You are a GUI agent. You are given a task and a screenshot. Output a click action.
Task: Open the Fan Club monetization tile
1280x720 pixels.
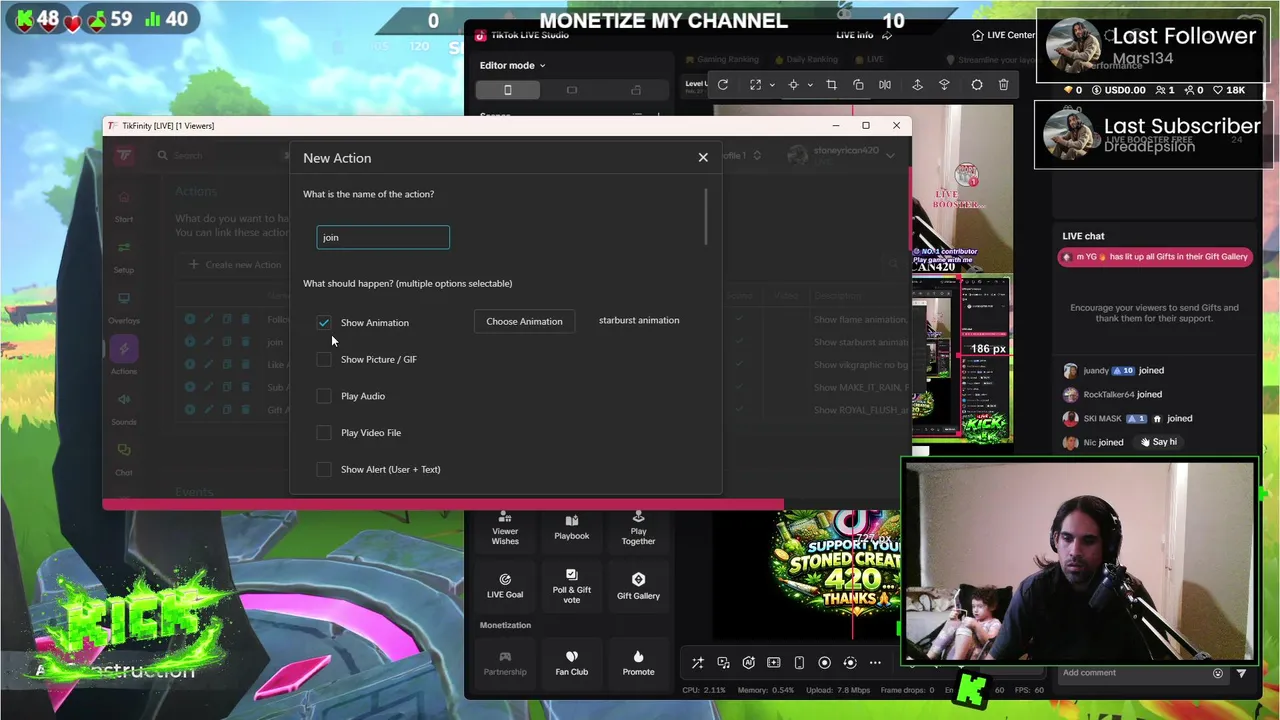click(572, 663)
